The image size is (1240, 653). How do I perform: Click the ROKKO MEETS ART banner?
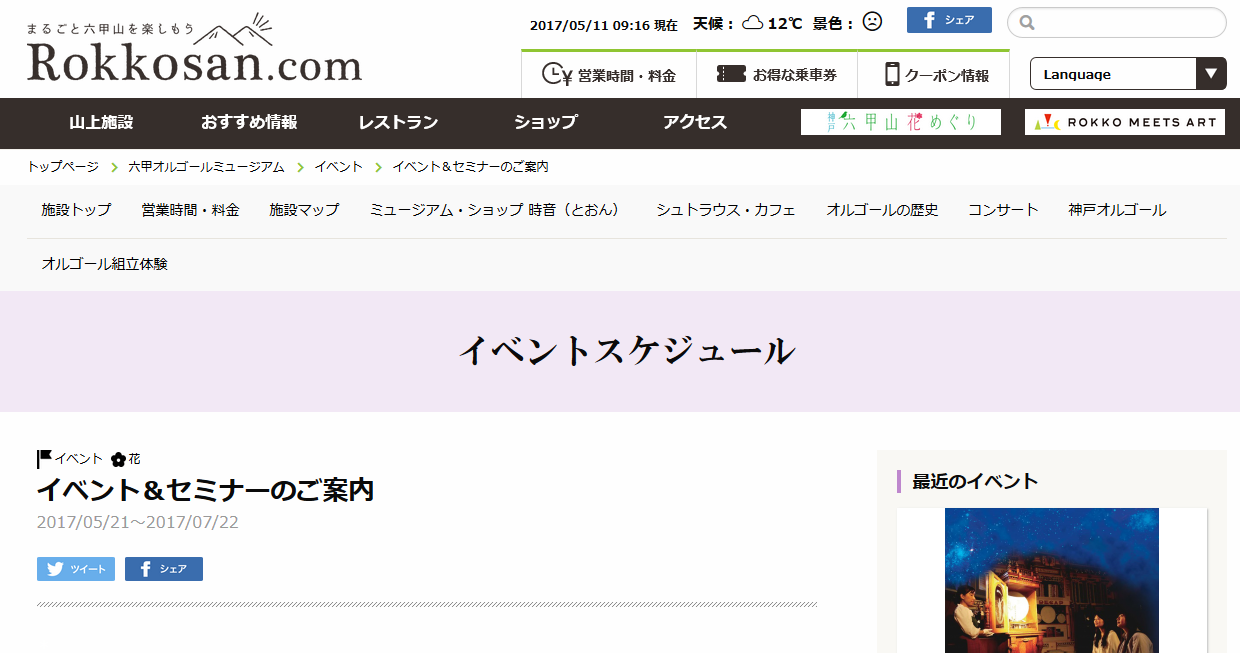pos(1125,122)
